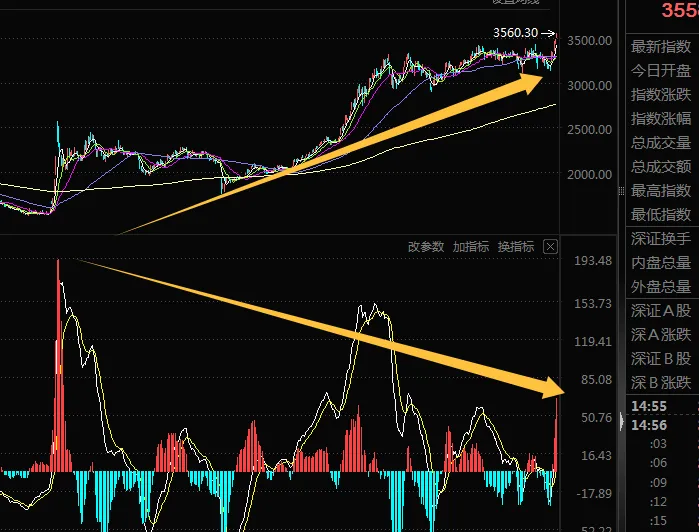Click the 加指标 button
Image resolution: width=699 pixels, height=532 pixels.
[x=471, y=247]
